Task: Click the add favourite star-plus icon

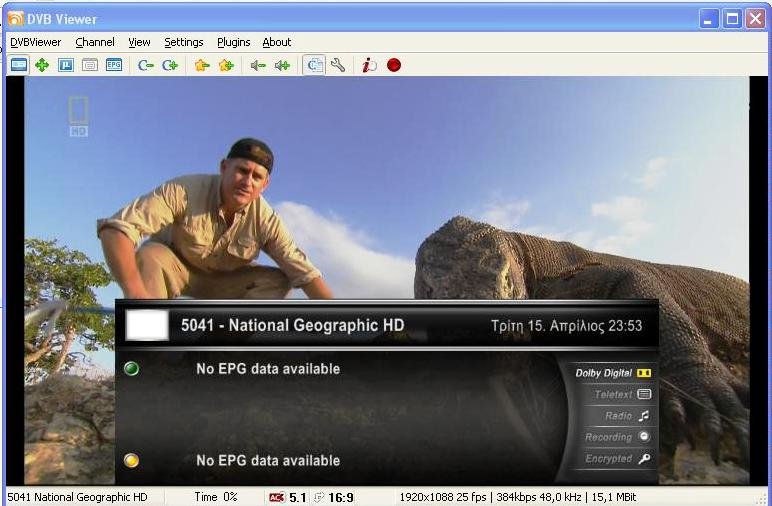Action: 226,65
